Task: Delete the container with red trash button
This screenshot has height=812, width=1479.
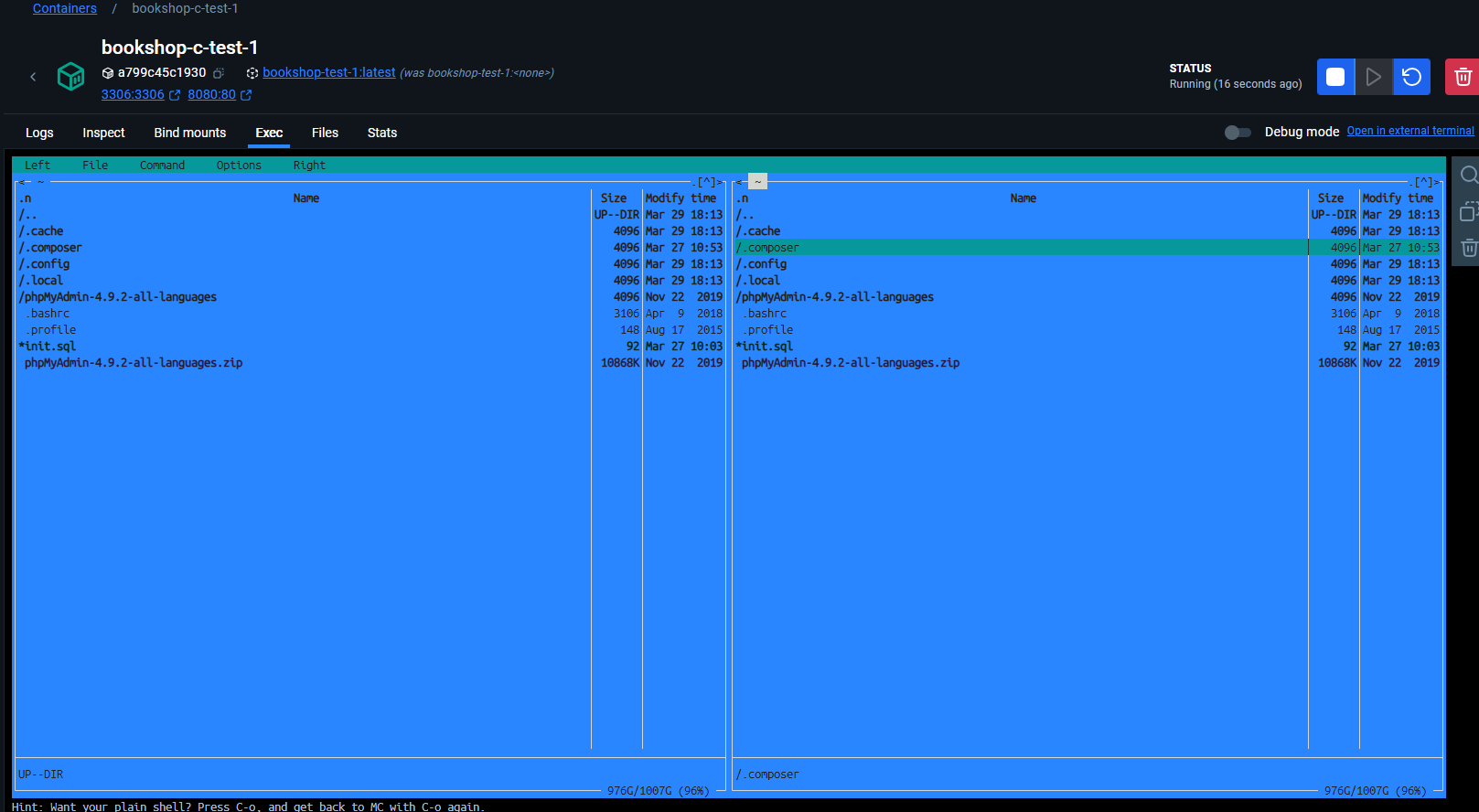Action: tap(1462, 77)
